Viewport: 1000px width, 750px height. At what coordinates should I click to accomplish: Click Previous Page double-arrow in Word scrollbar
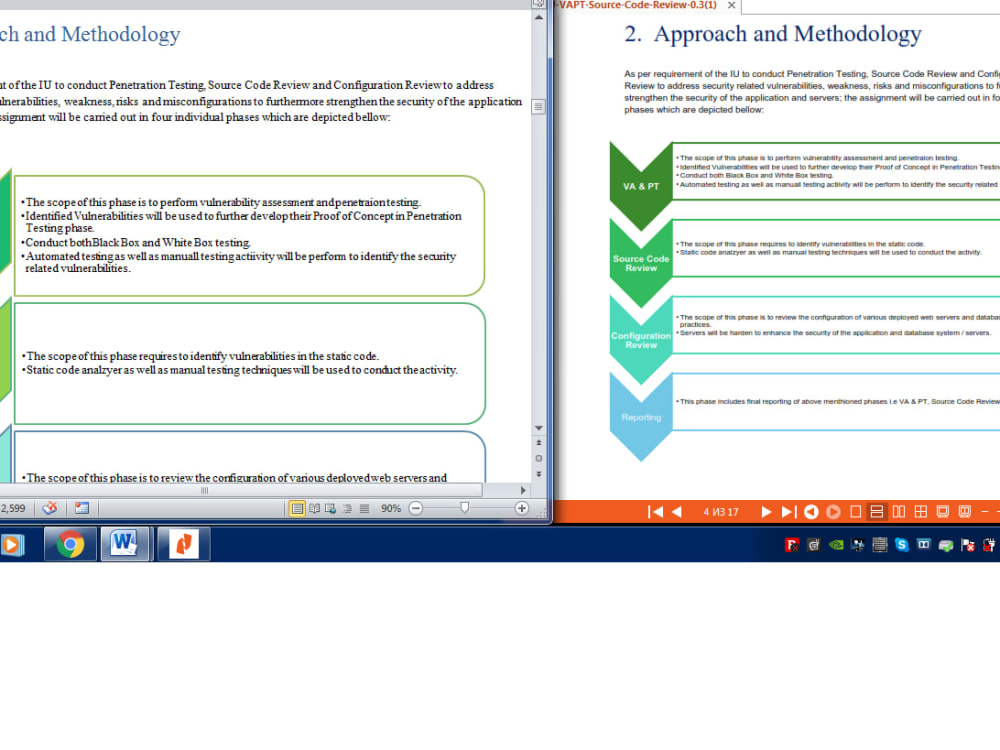539,443
